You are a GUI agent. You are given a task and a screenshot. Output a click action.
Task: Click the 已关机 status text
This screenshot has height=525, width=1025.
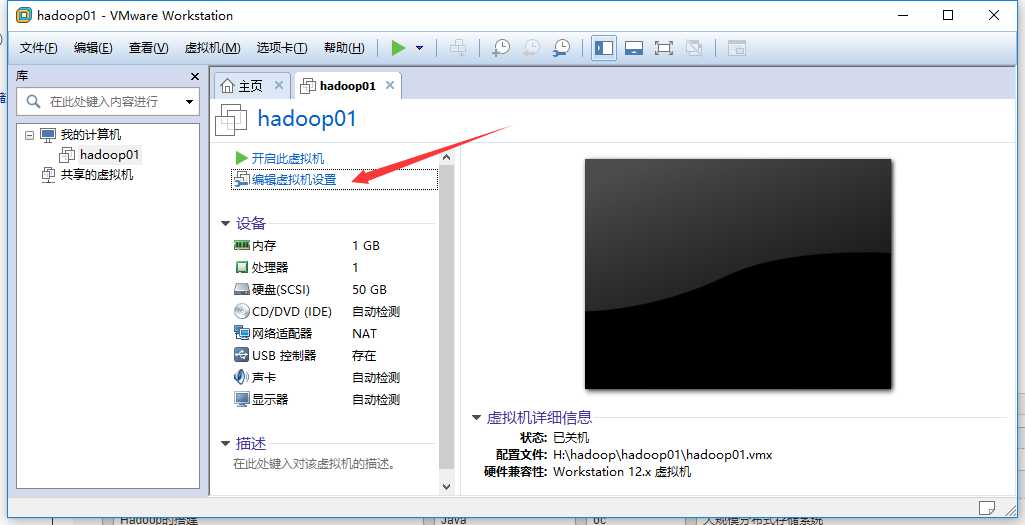point(571,437)
